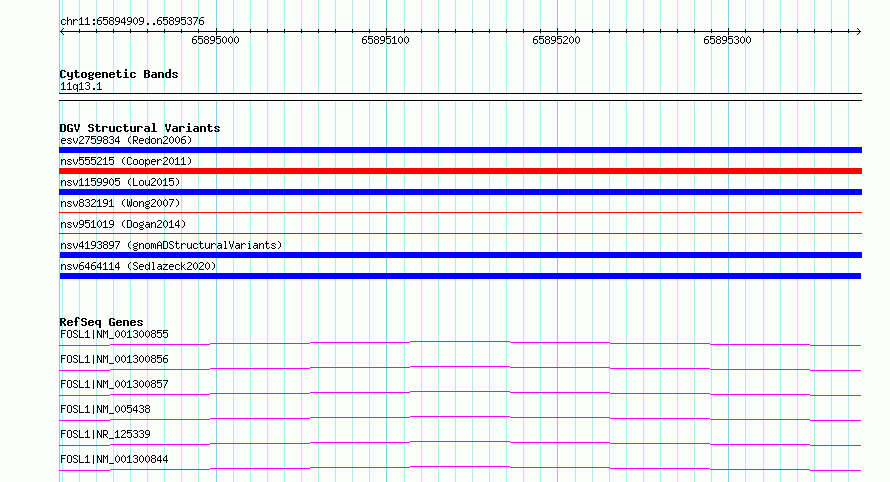Click the magenta line for FOSL1|NM_001300855
This screenshot has width=890, height=482.
click(x=460, y=343)
